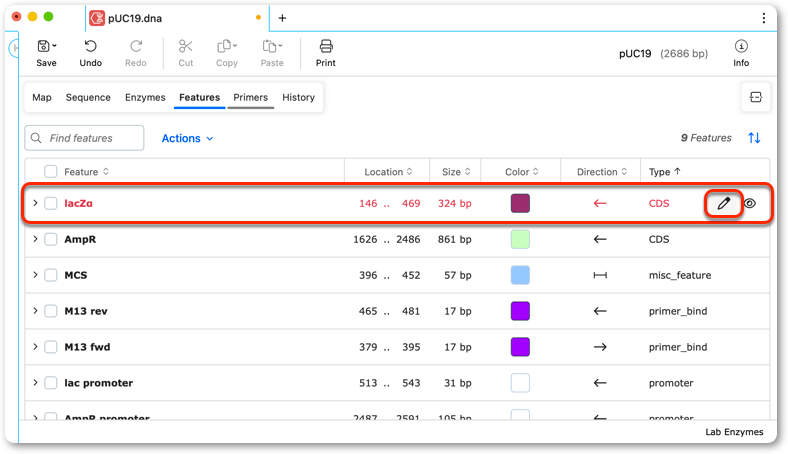Open the Actions dropdown menu

(187, 138)
